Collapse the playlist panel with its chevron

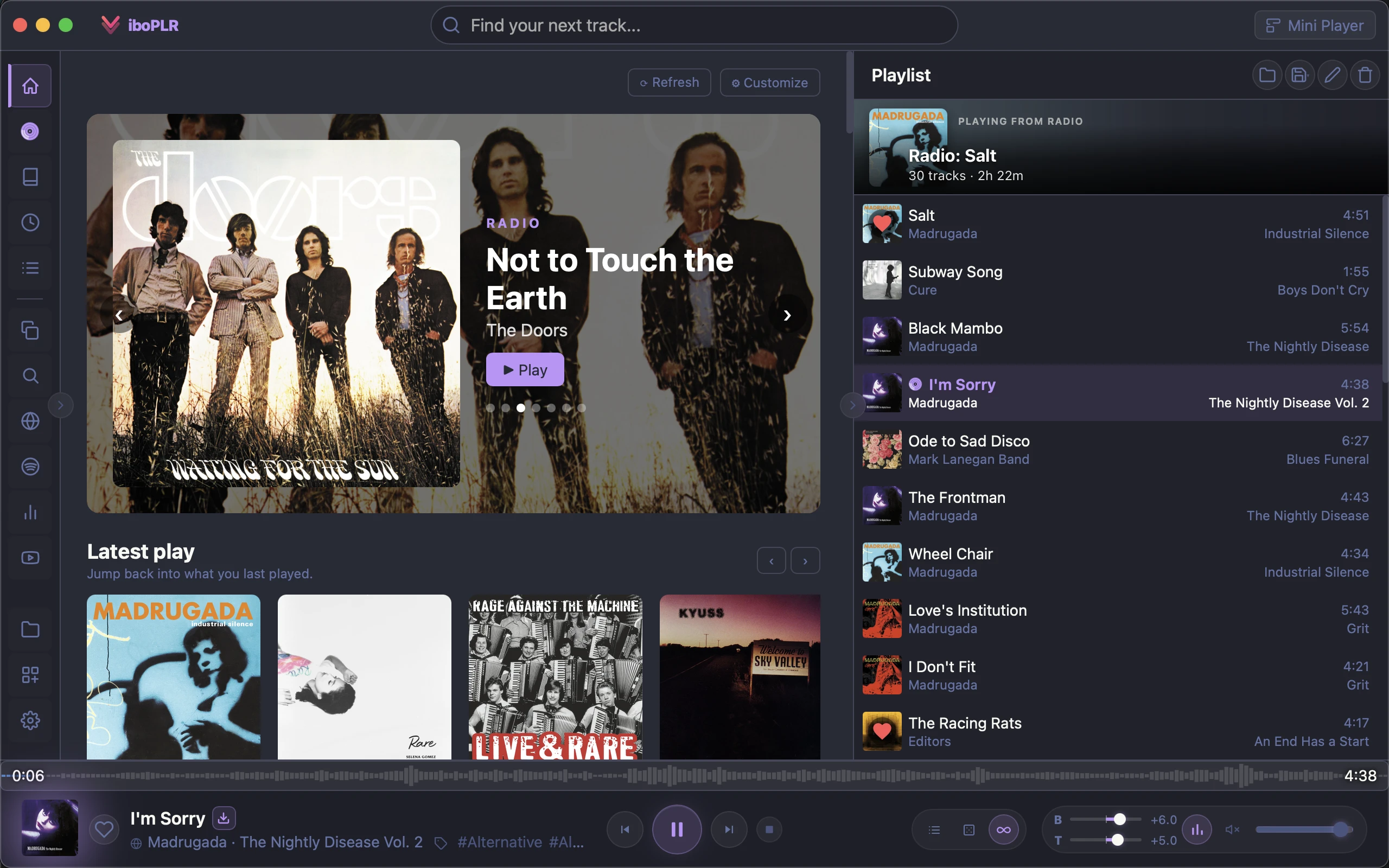pos(852,405)
